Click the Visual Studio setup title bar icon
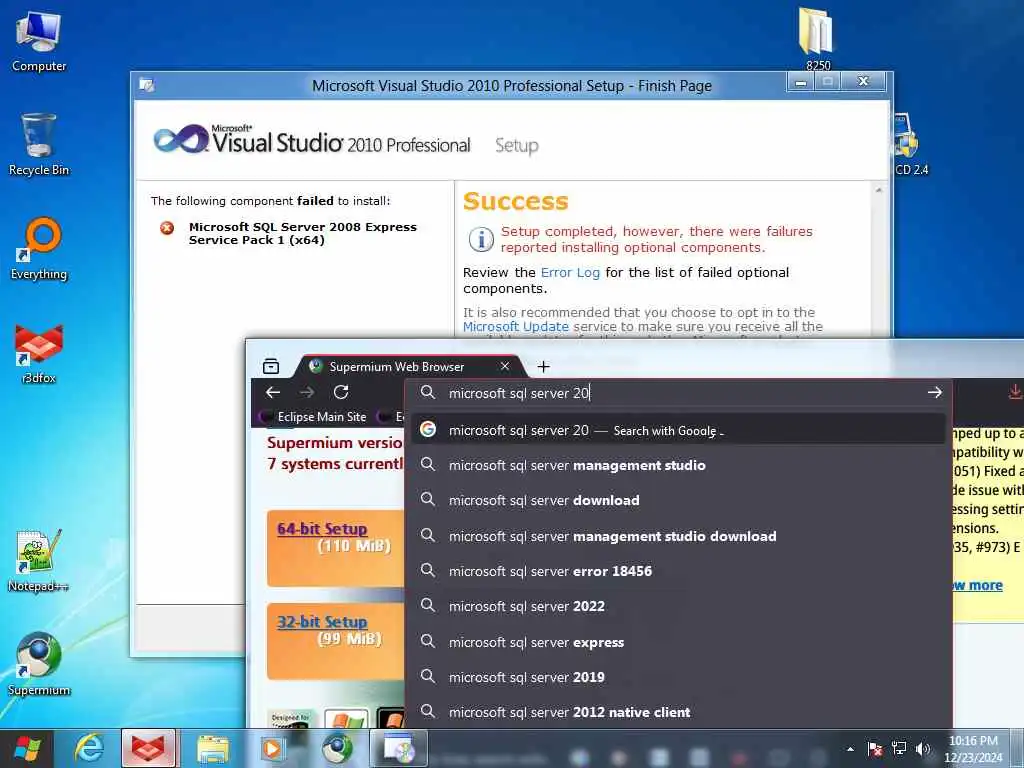 click(x=147, y=85)
